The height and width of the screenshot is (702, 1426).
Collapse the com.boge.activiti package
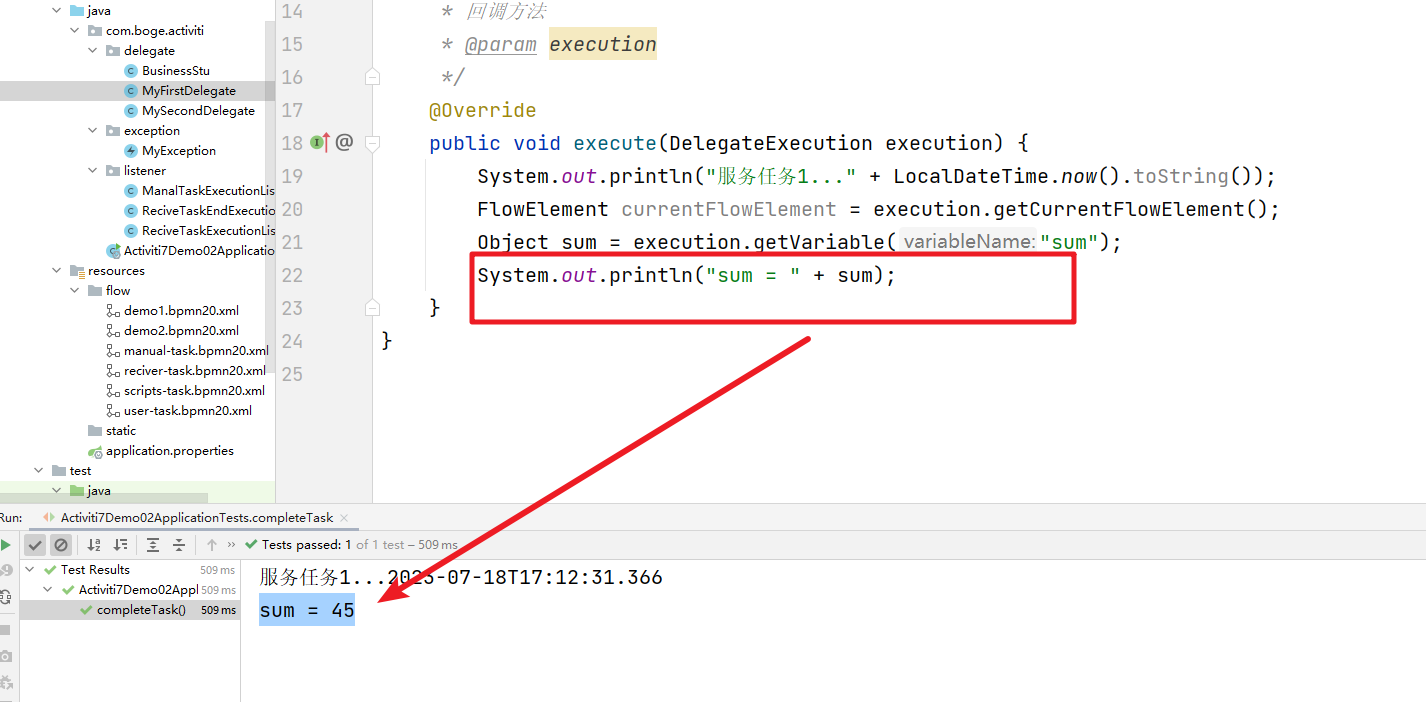(75, 31)
